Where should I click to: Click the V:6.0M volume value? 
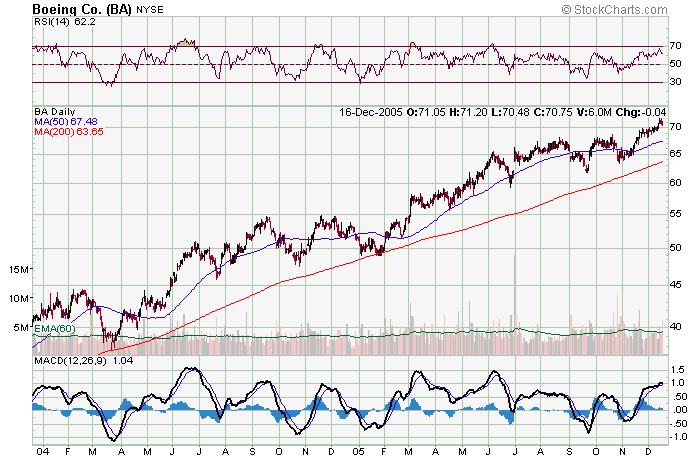click(593, 112)
